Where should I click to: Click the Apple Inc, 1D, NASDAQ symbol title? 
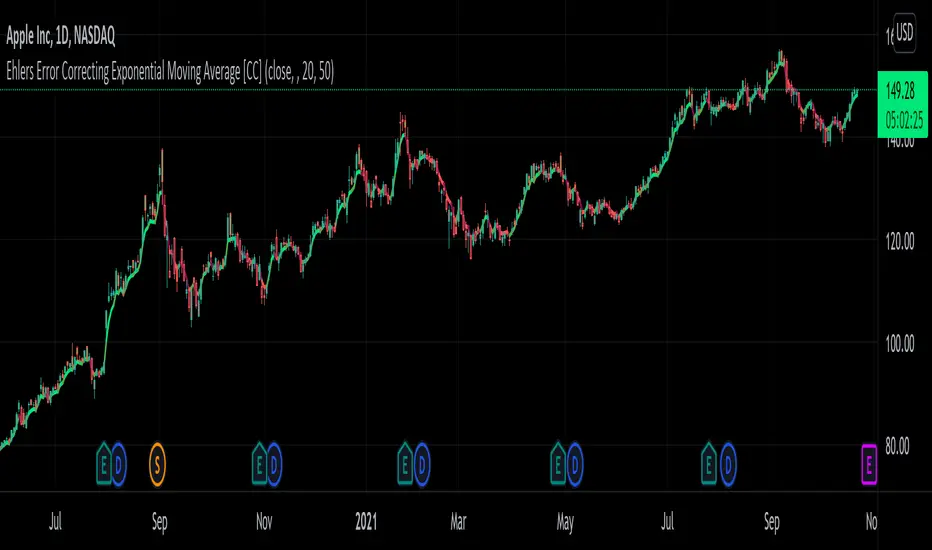click(x=61, y=36)
